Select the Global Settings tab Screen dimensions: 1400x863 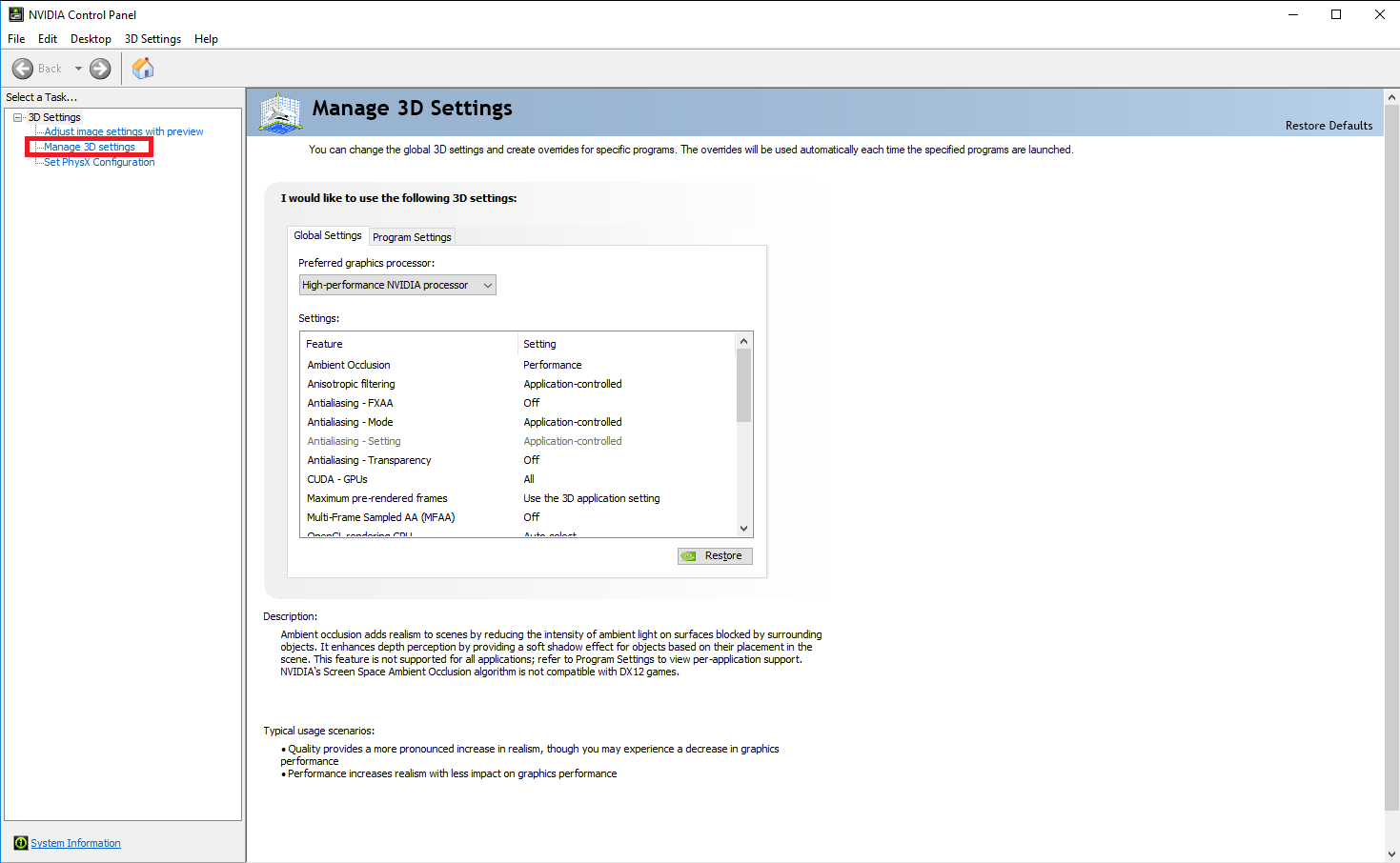(x=328, y=235)
